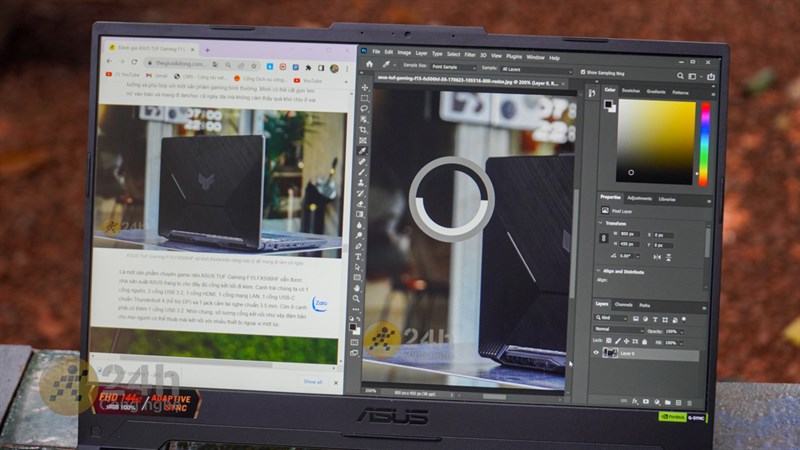This screenshot has width=800, height=450.
Task: Open the layer blend mode Normal dropdown
Action: [x=618, y=329]
